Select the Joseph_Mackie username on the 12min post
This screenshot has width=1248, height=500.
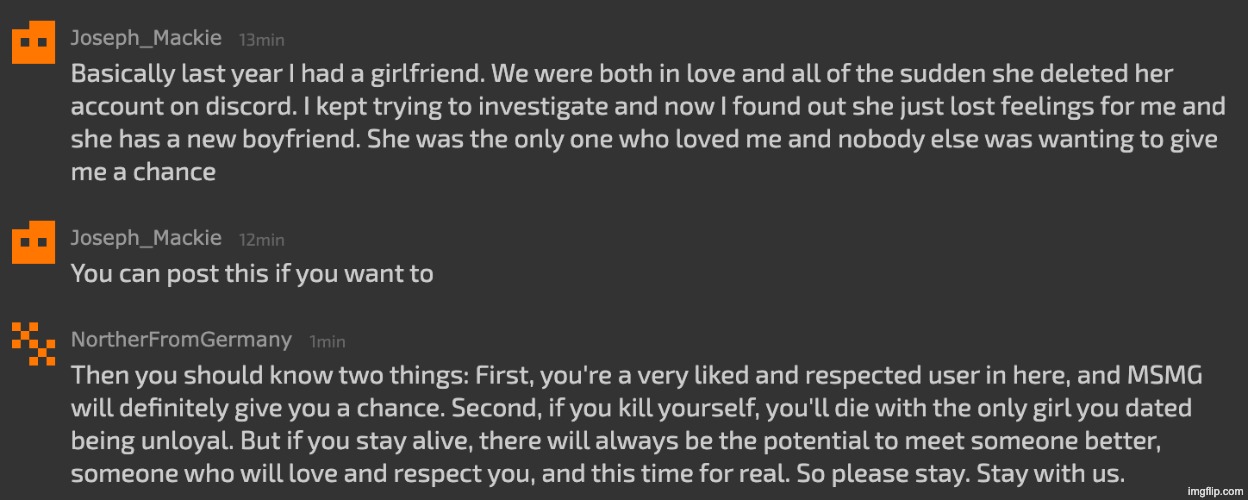pyautogui.click(x=146, y=238)
